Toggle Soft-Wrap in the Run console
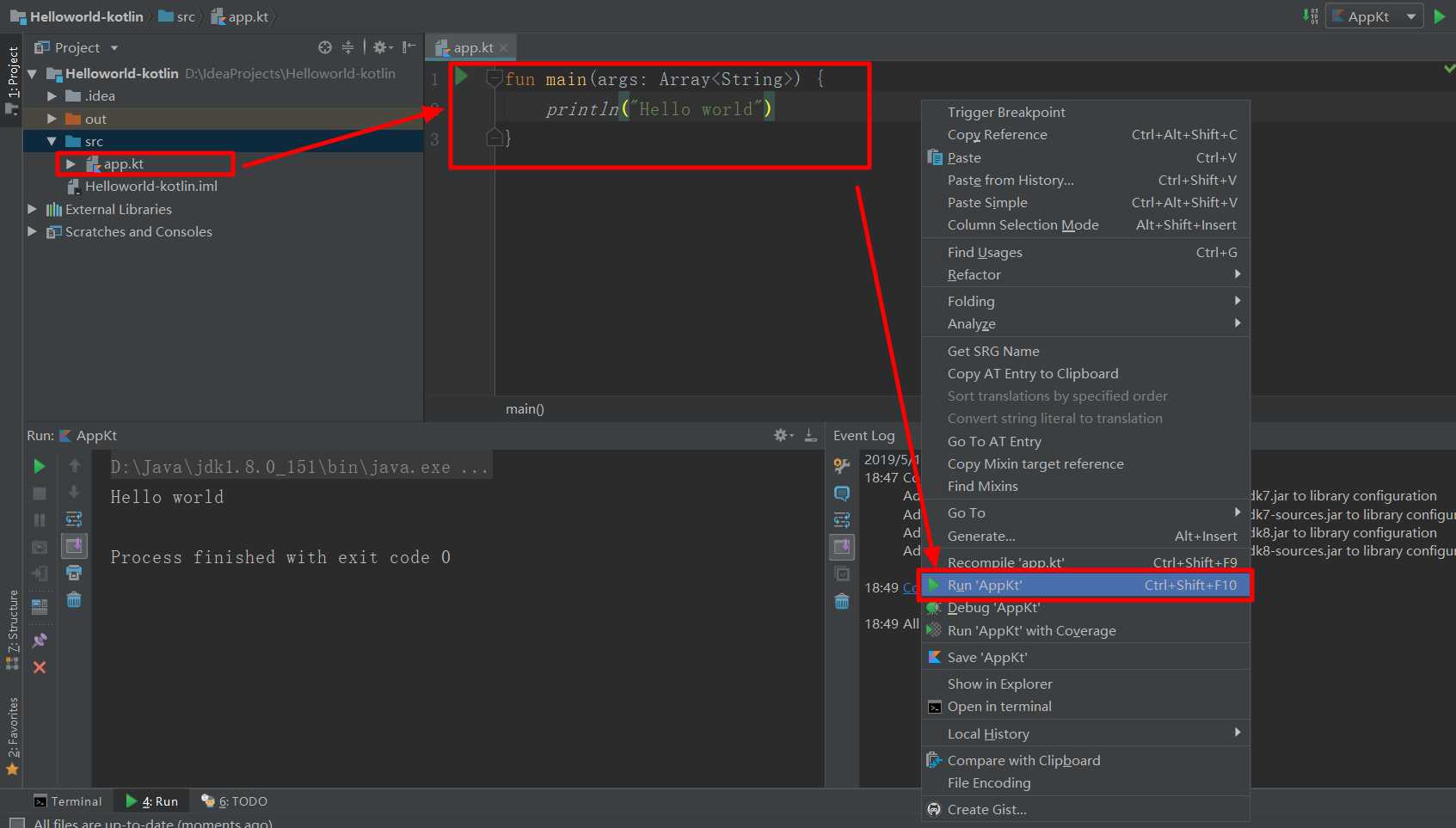This screenshot has width=1456, height=828. click(x=75, y=519)
